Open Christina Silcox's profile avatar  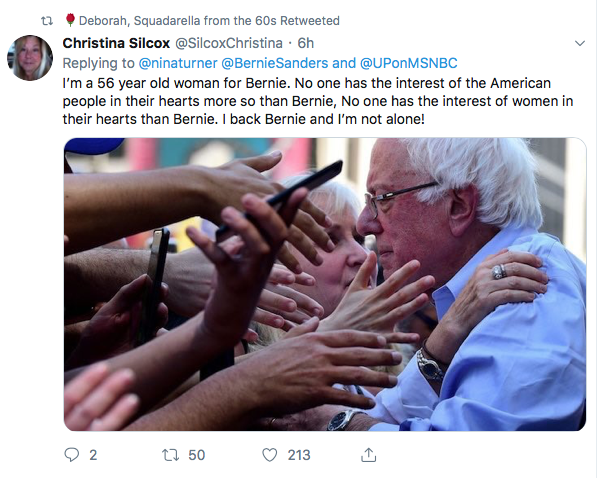(30, 58)
